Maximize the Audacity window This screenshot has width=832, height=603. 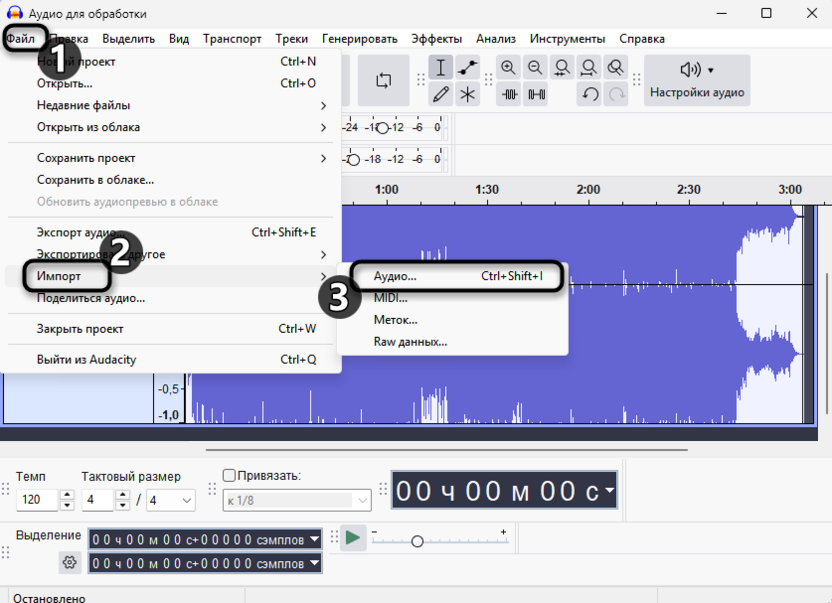[x=766, y=13]
